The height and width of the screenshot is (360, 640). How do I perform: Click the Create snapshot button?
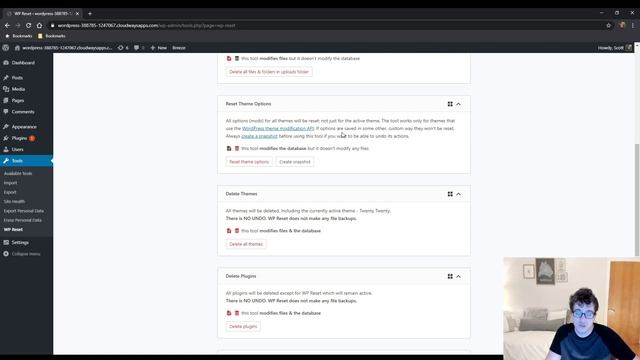[295, 162]
